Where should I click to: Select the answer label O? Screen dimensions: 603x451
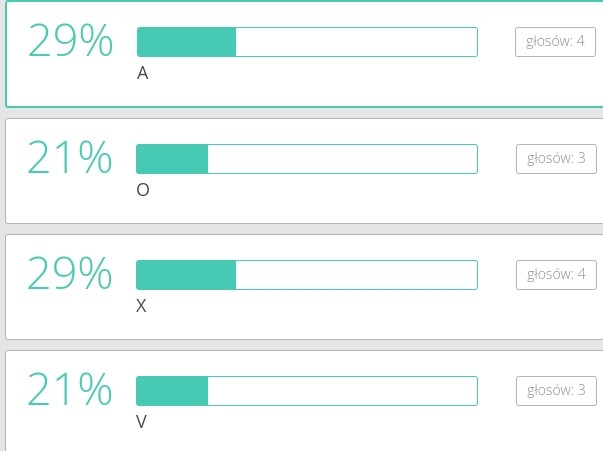(143, 190)
